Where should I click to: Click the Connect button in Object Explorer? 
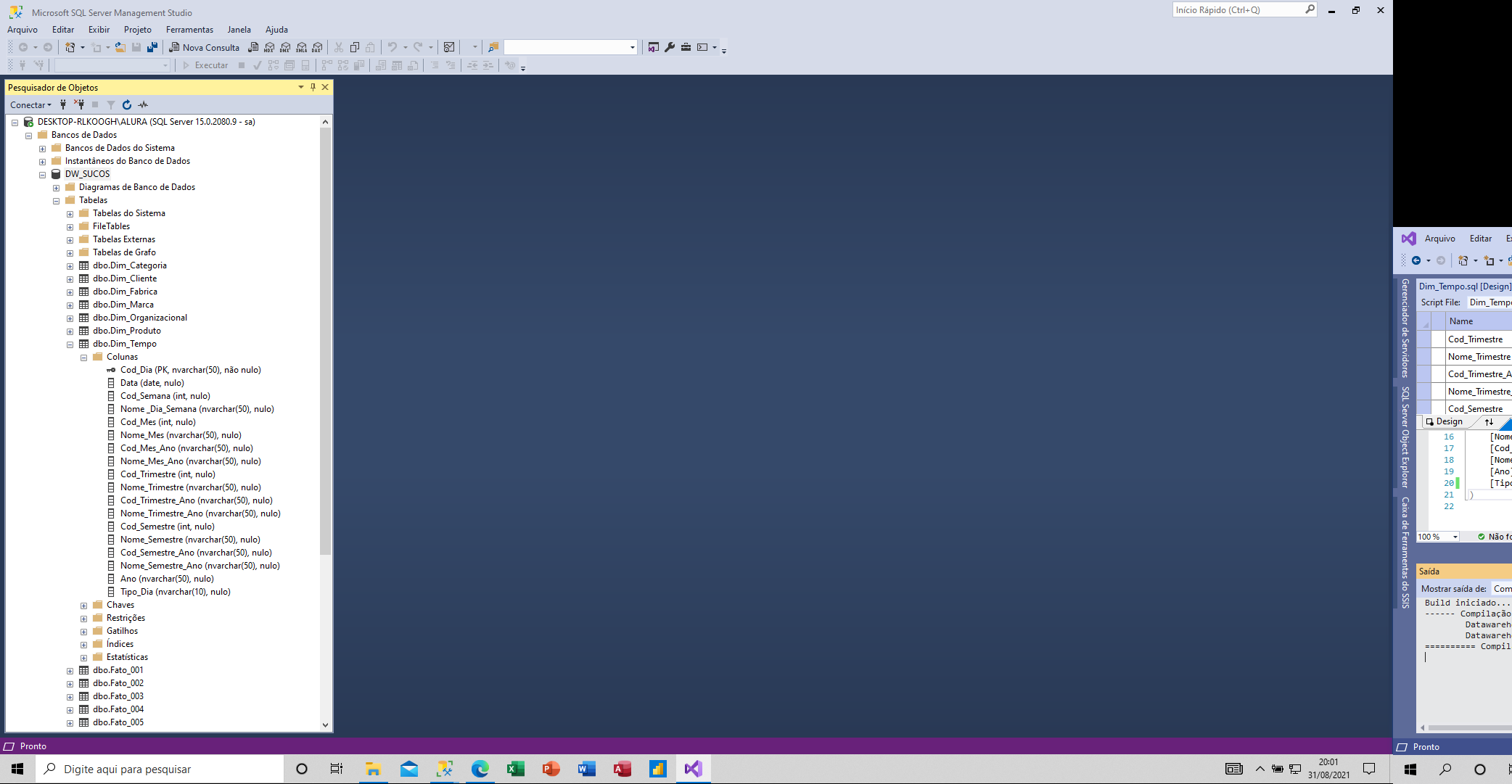pos(28,104)
